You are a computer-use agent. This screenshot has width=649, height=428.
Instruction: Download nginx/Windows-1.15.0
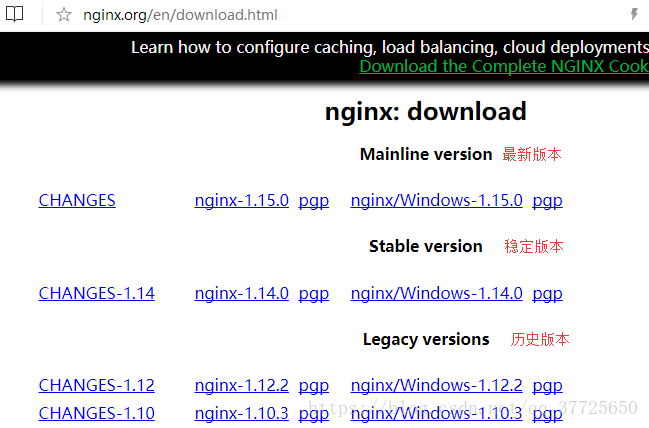[x=437, y=200]
